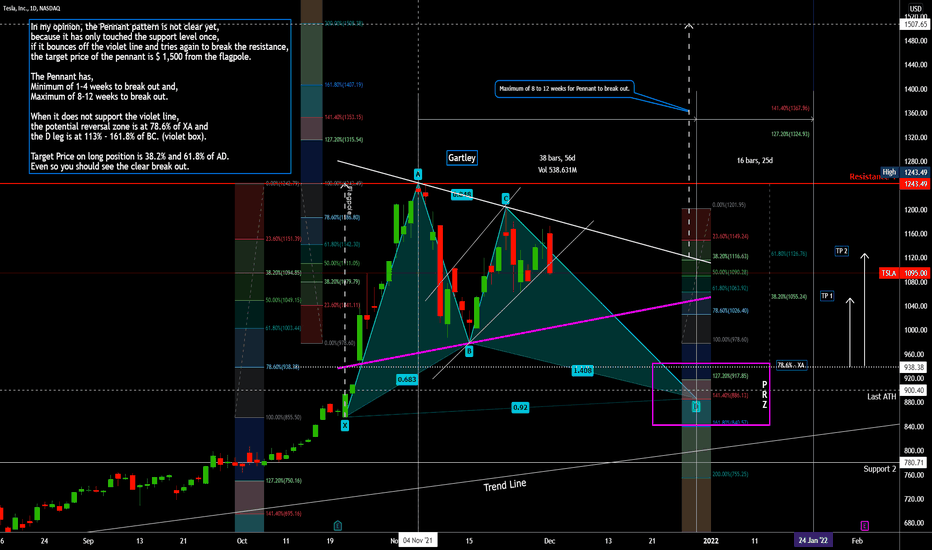Click point D marker in the PRZ box

point(695,407)
